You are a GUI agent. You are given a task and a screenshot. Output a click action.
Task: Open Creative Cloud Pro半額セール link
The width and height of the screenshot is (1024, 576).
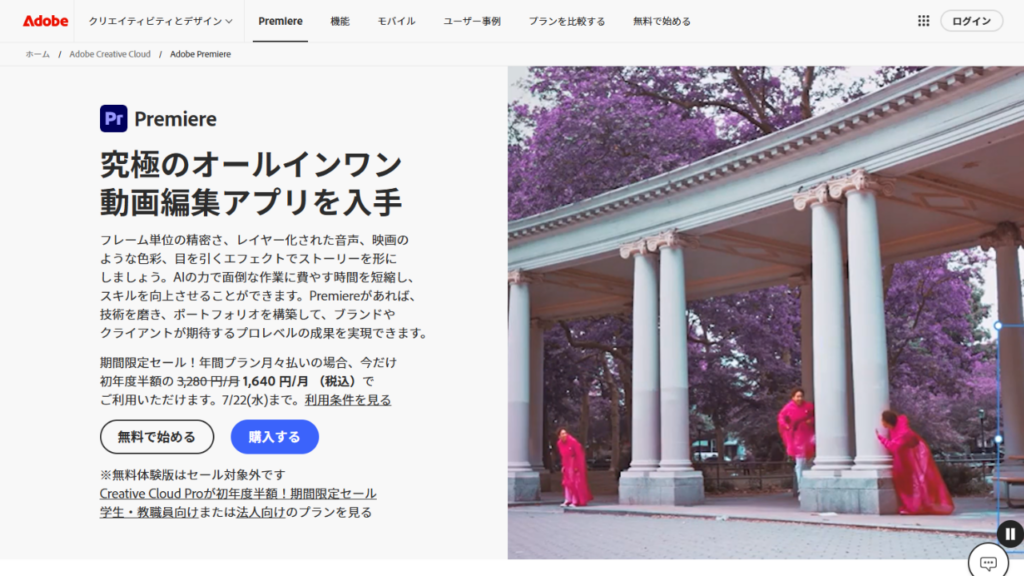[x=238, y=493]
